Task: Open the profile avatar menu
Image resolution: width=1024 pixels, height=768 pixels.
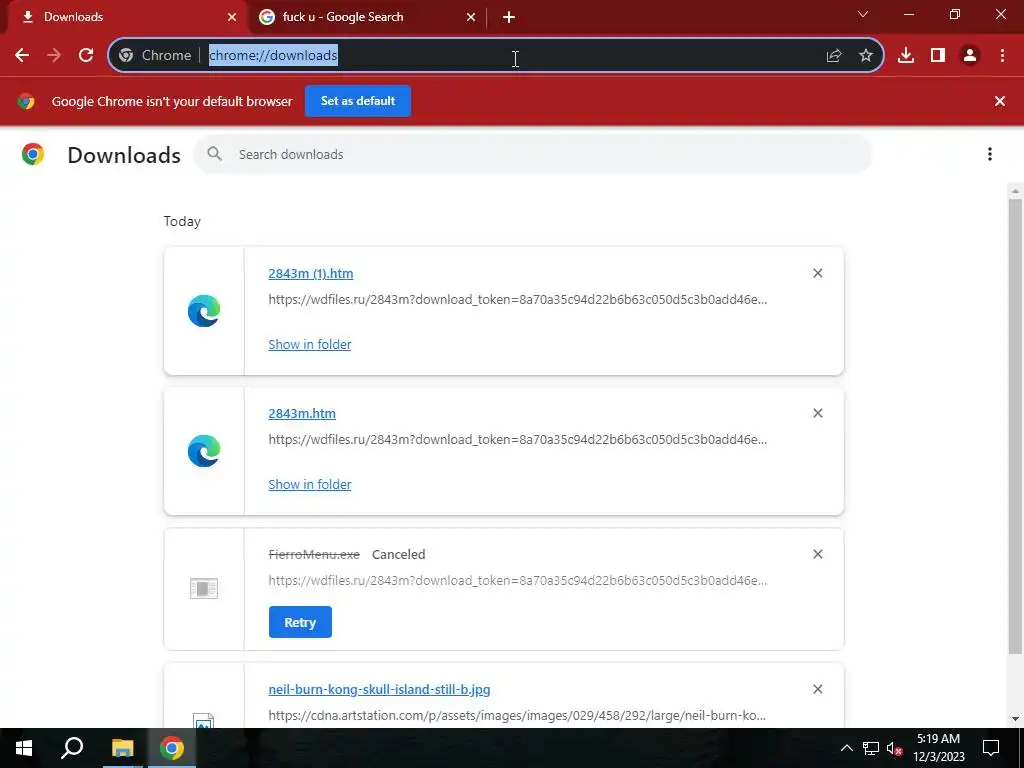Action: 970,56
